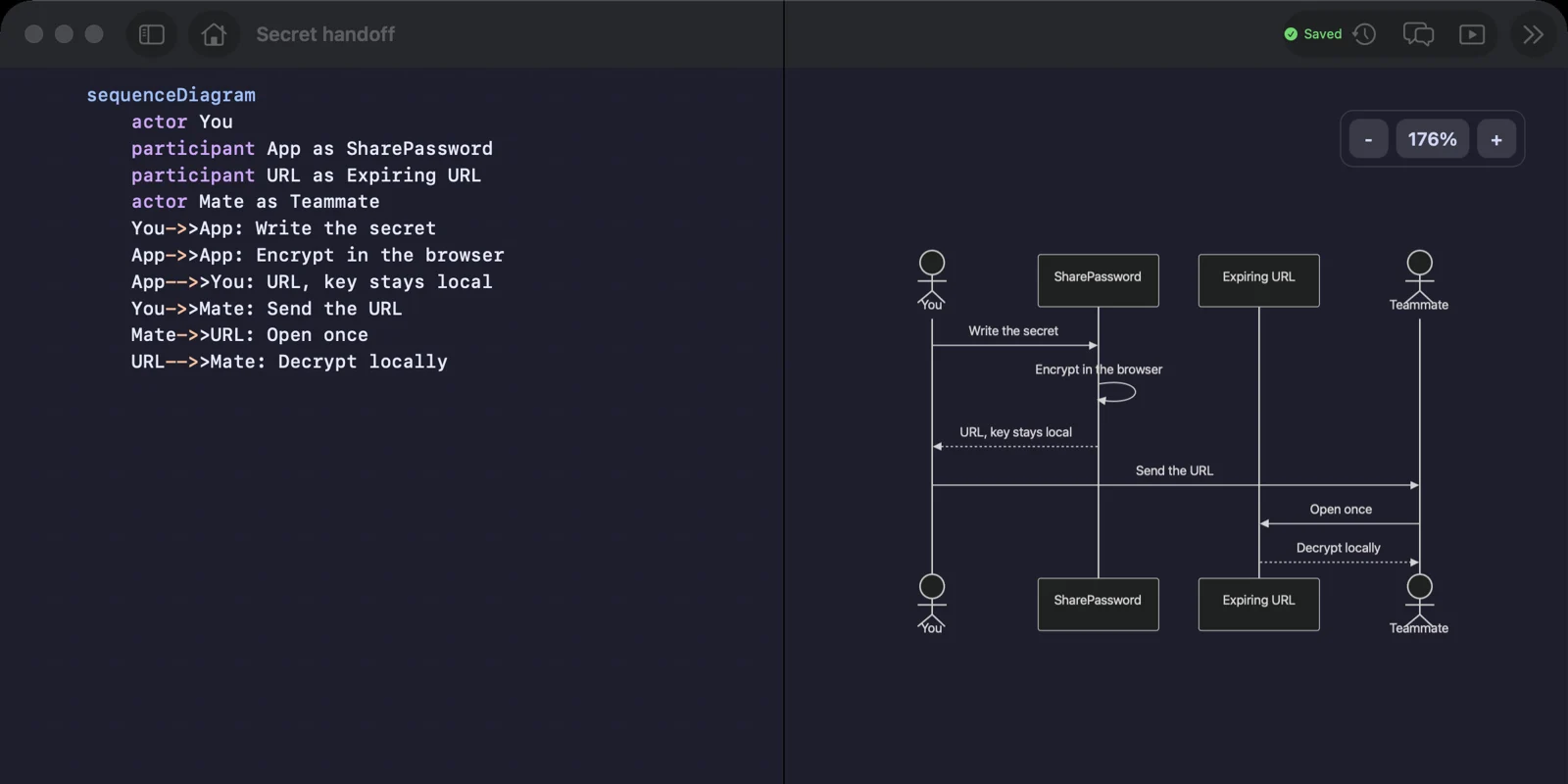Image resolution: width=1568 pixels, height=784 pixels.
Task: Click the upper "Teammate" actor figure in the diagram
Action: point(1419,280)
